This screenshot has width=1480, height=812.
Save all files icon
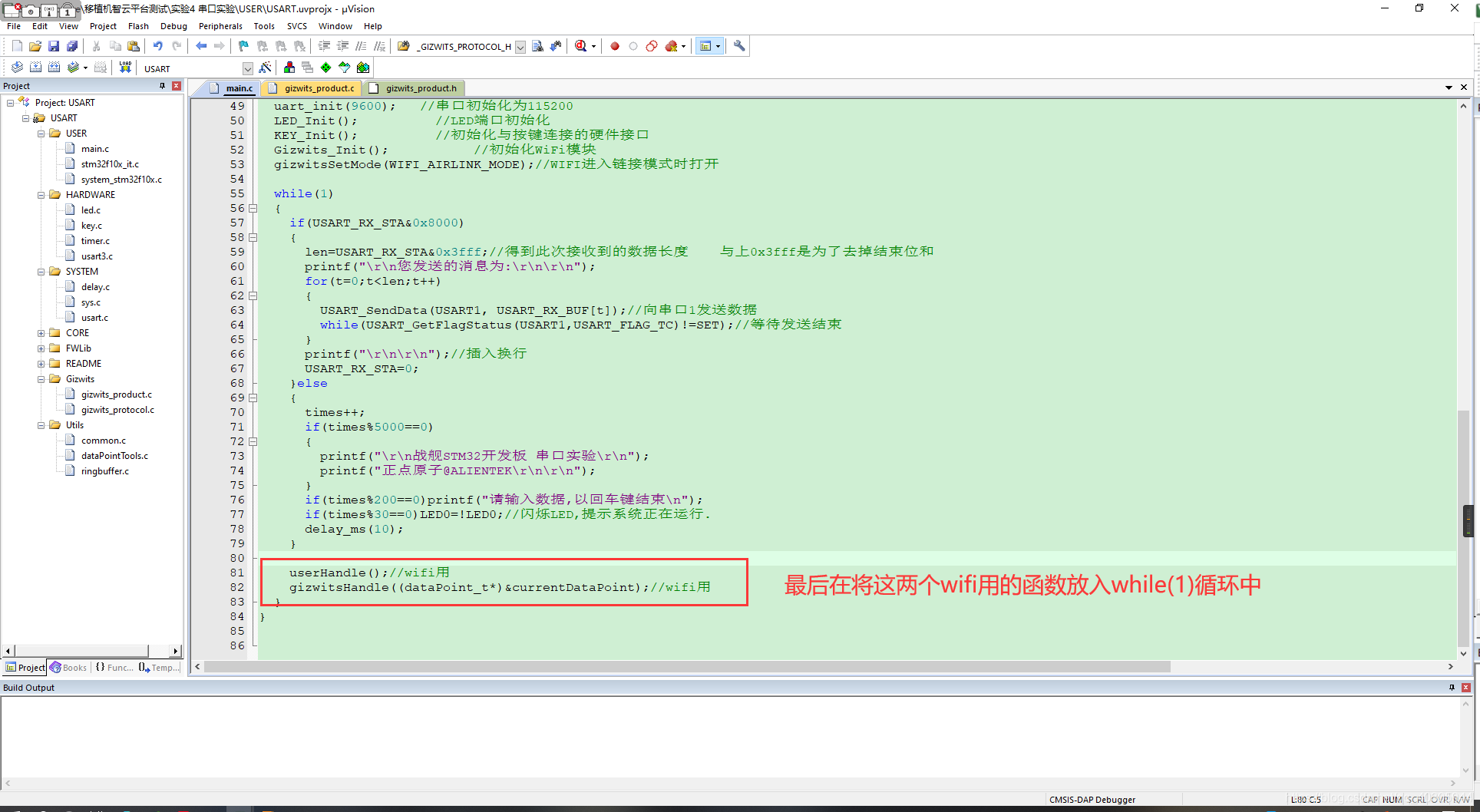tap(72, 46)
